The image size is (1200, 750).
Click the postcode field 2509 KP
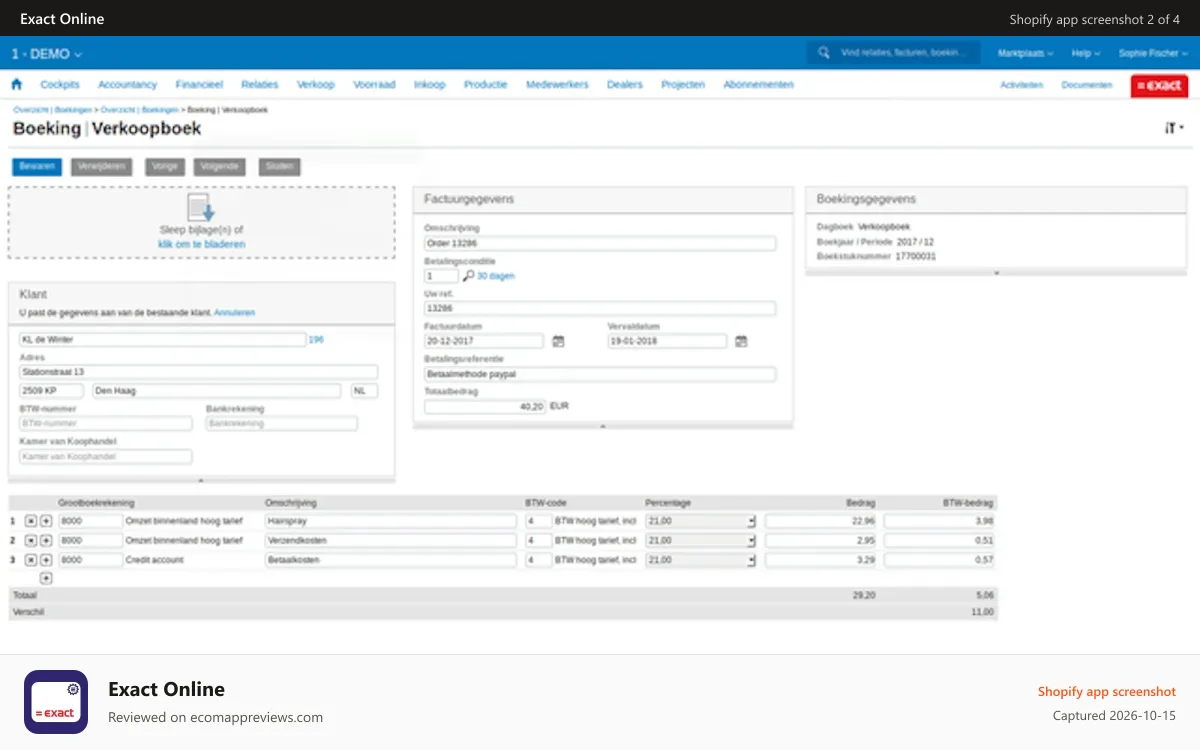[51, 391]
